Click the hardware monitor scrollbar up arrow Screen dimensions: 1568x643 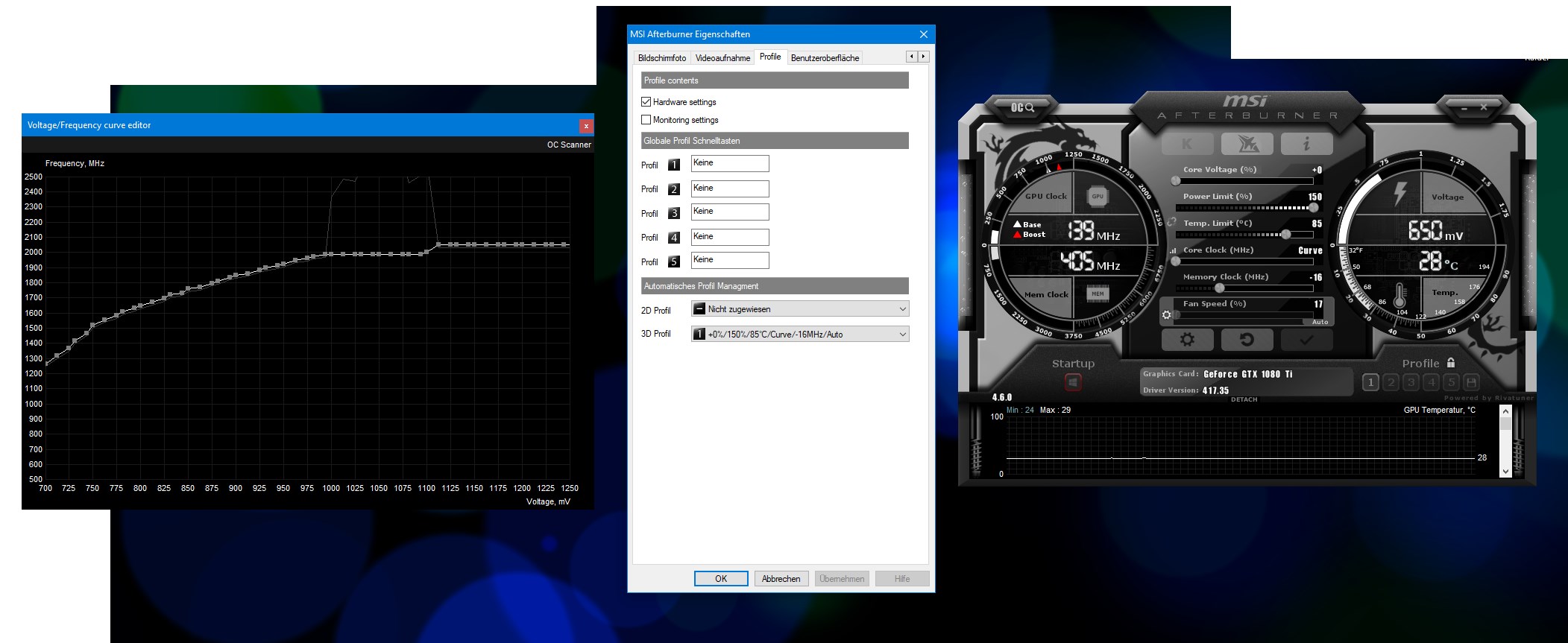point(1505,411)
